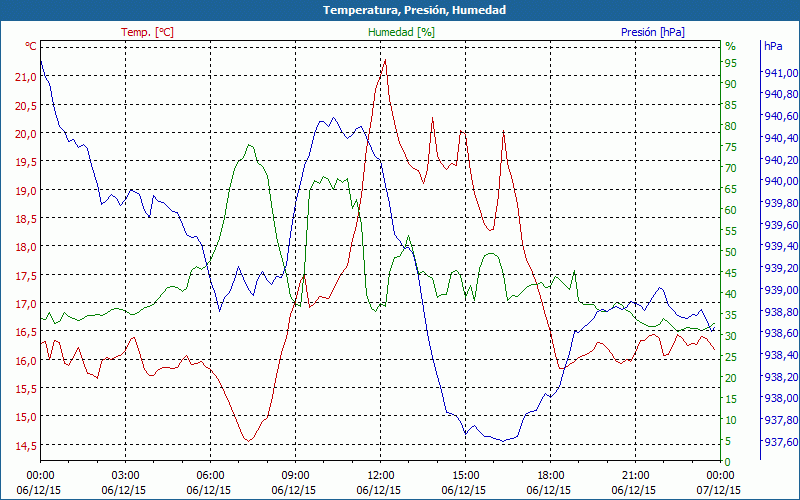Click the blue 'hPa' axis unit label

click(773, 46)
